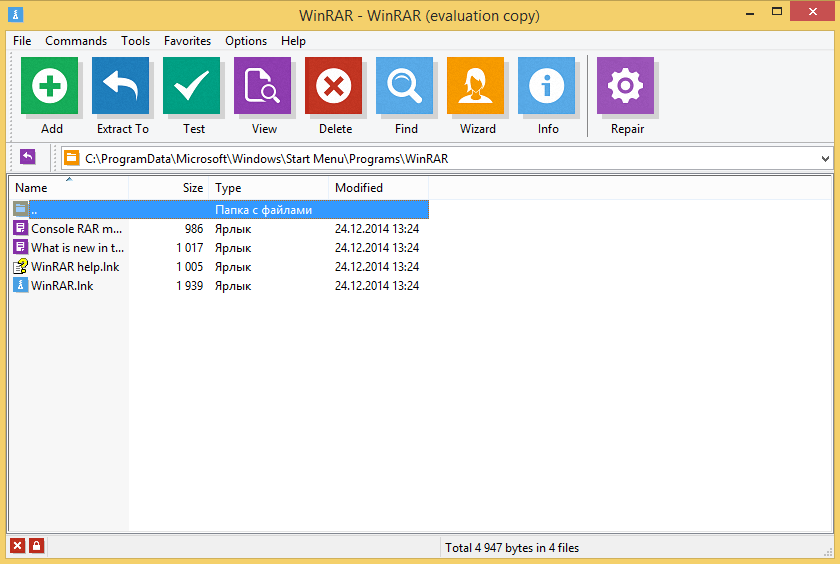Sort by the Type column header
Screen dimensions: 840x564
[x=268, y=188]
